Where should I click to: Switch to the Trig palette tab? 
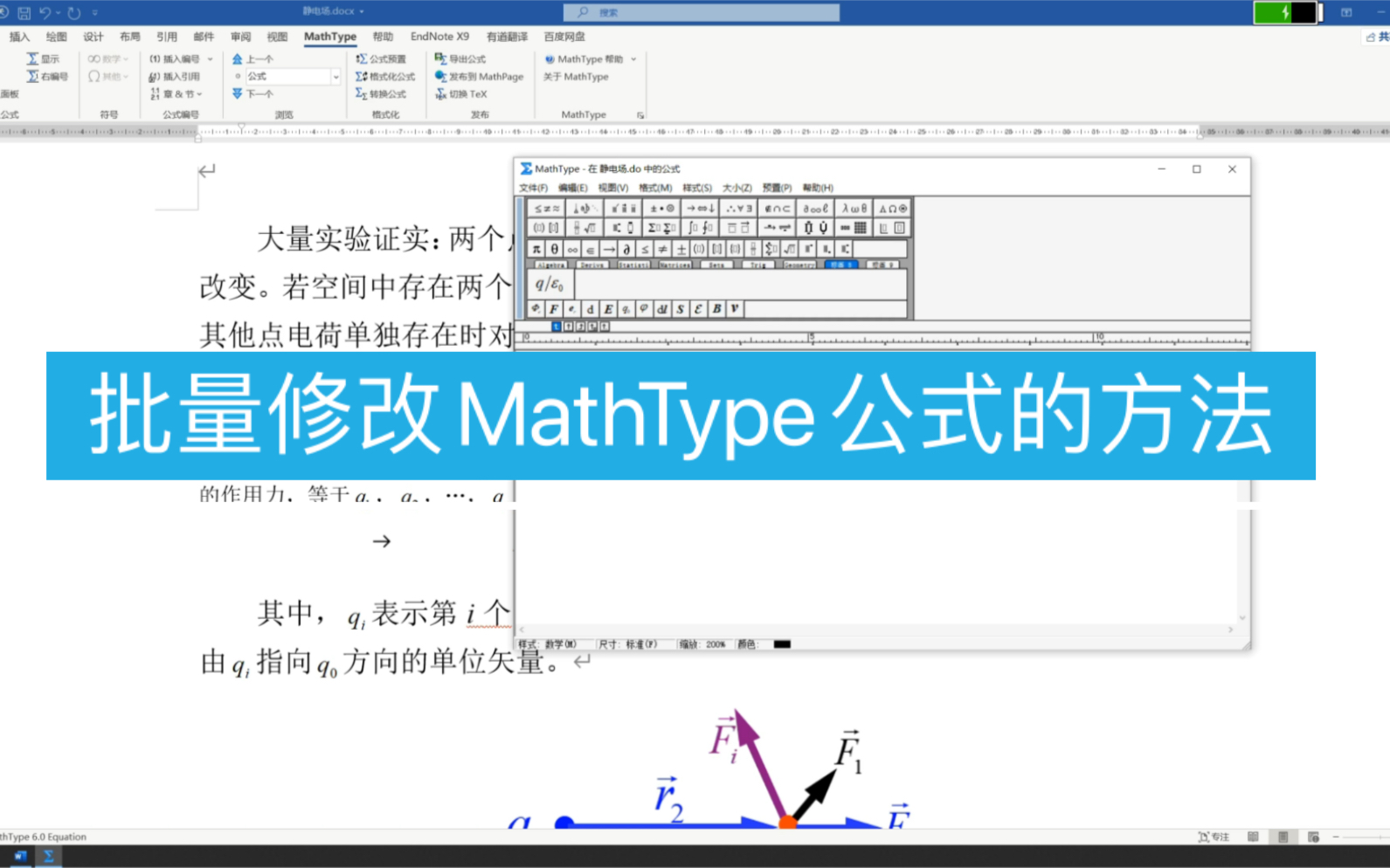pos(757,265)
